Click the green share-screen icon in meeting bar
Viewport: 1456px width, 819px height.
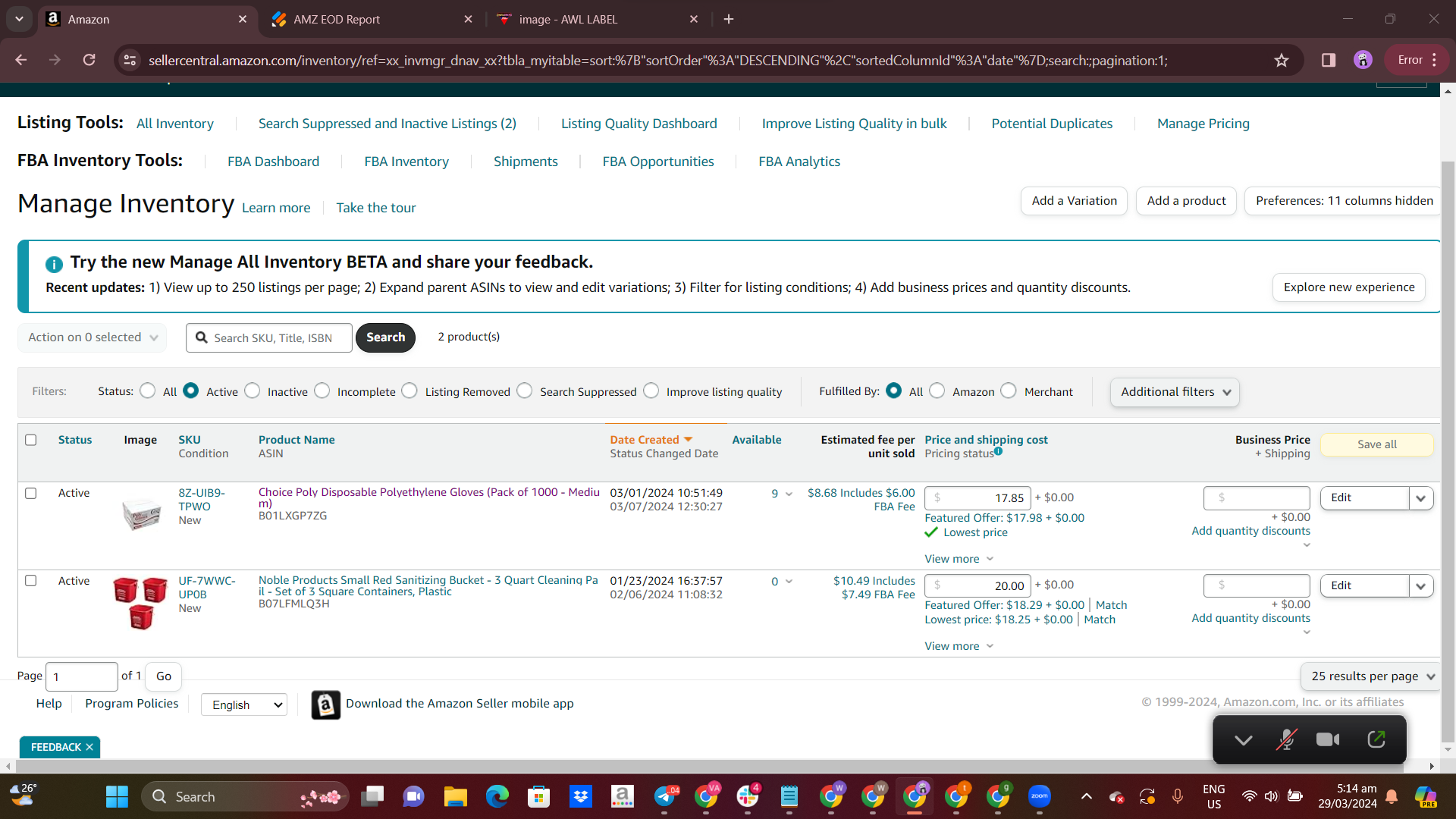(x=1376, y=739)
